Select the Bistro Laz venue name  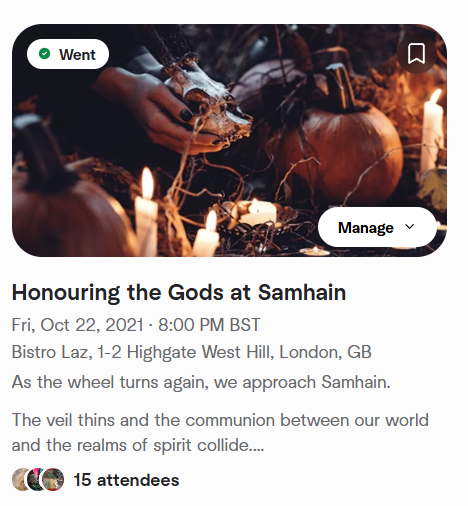click(x=51, y=352)
